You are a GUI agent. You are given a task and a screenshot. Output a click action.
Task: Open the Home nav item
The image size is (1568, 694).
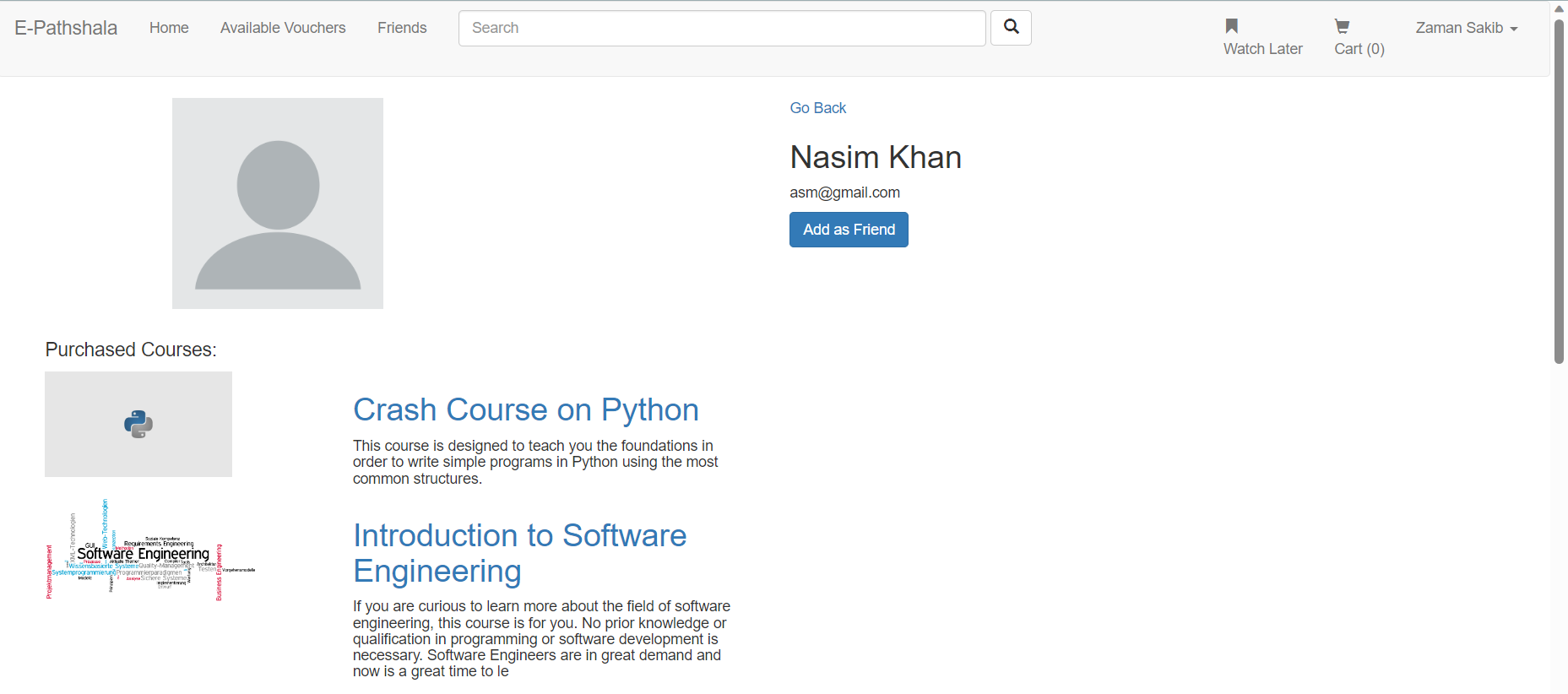[x=169, y=28]
